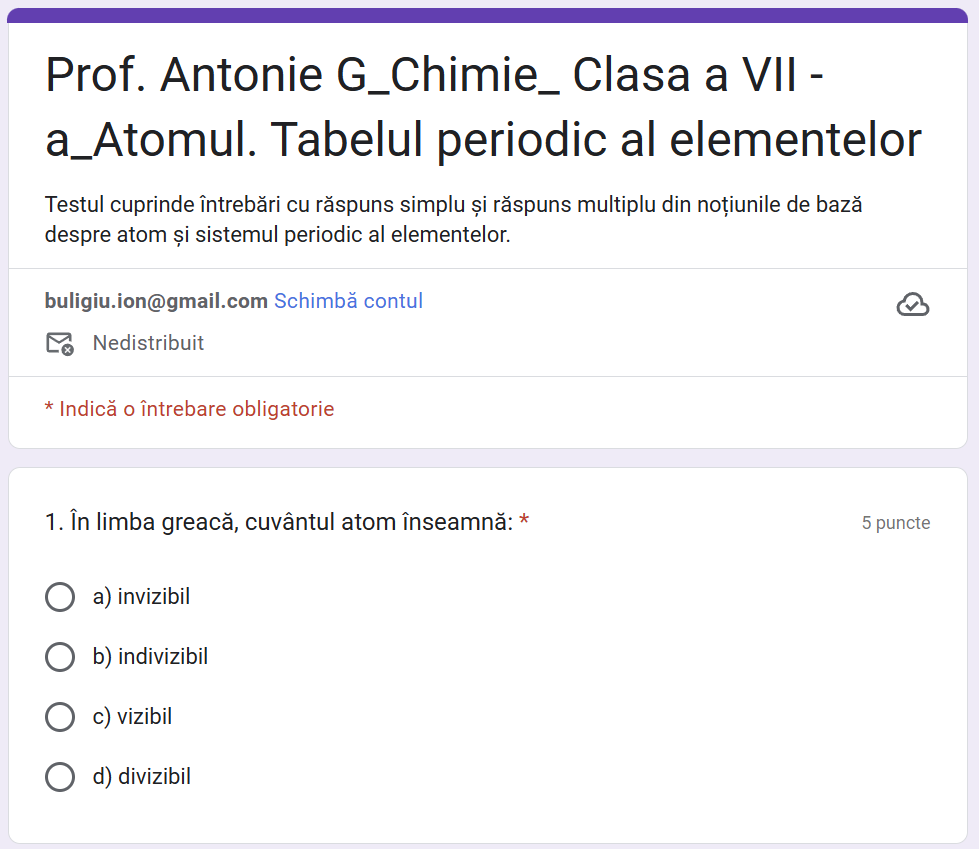Click the red asterisk after question 1
The height and width of the screenshot is (849, 979).
pyautogui.click(x=524, y=521)
